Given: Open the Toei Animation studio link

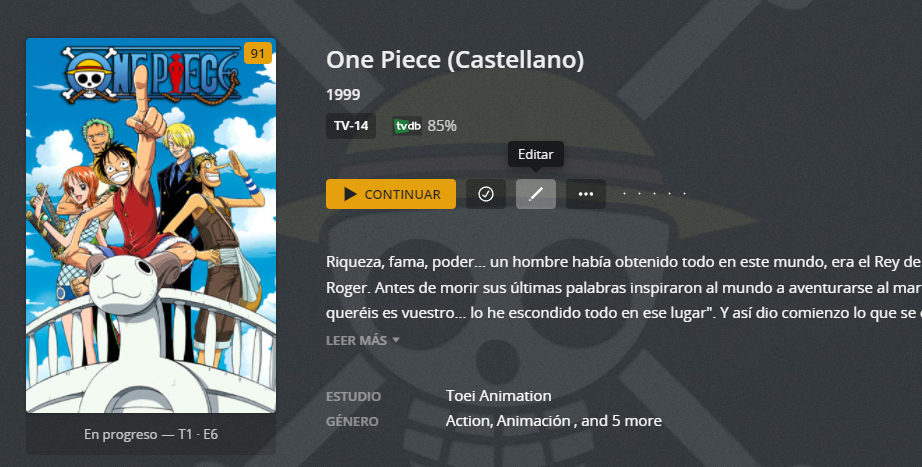Looking at the screenshot, I should tap(499, 396).
